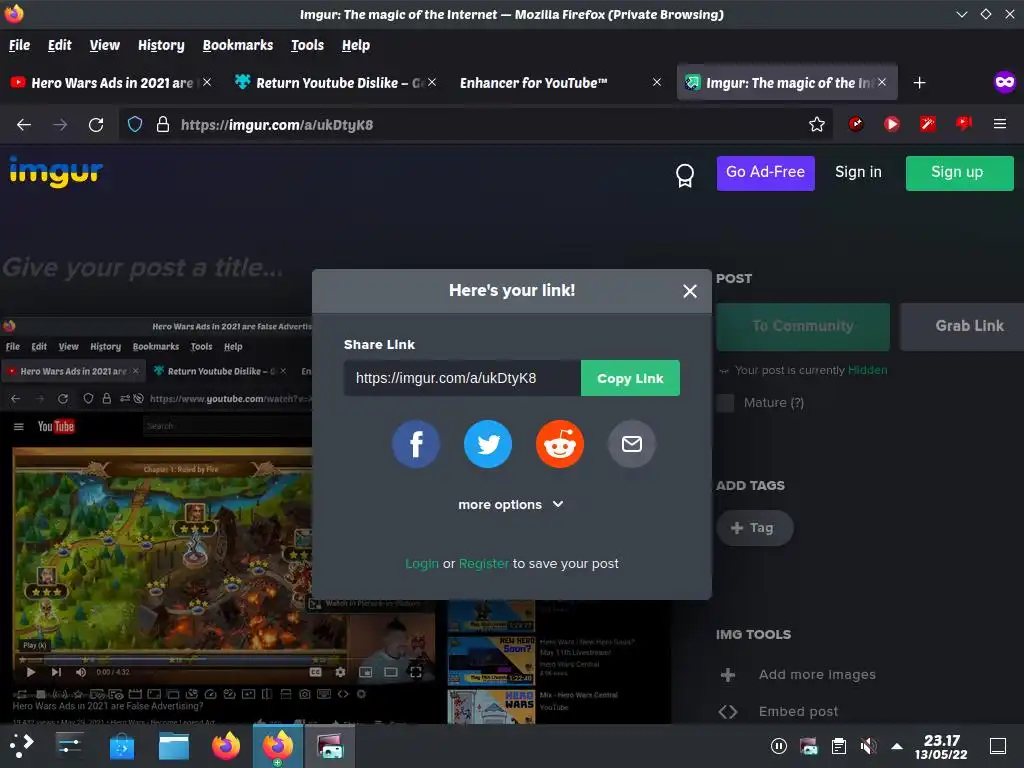This screenshot has height=768, width=1024.
Task: Click the Hidden status link
Action: [x=867, y=370]
